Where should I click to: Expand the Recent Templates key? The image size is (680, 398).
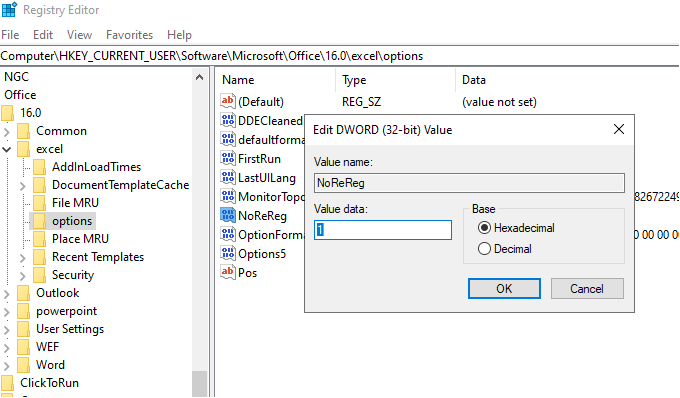(x=23, y=258)
